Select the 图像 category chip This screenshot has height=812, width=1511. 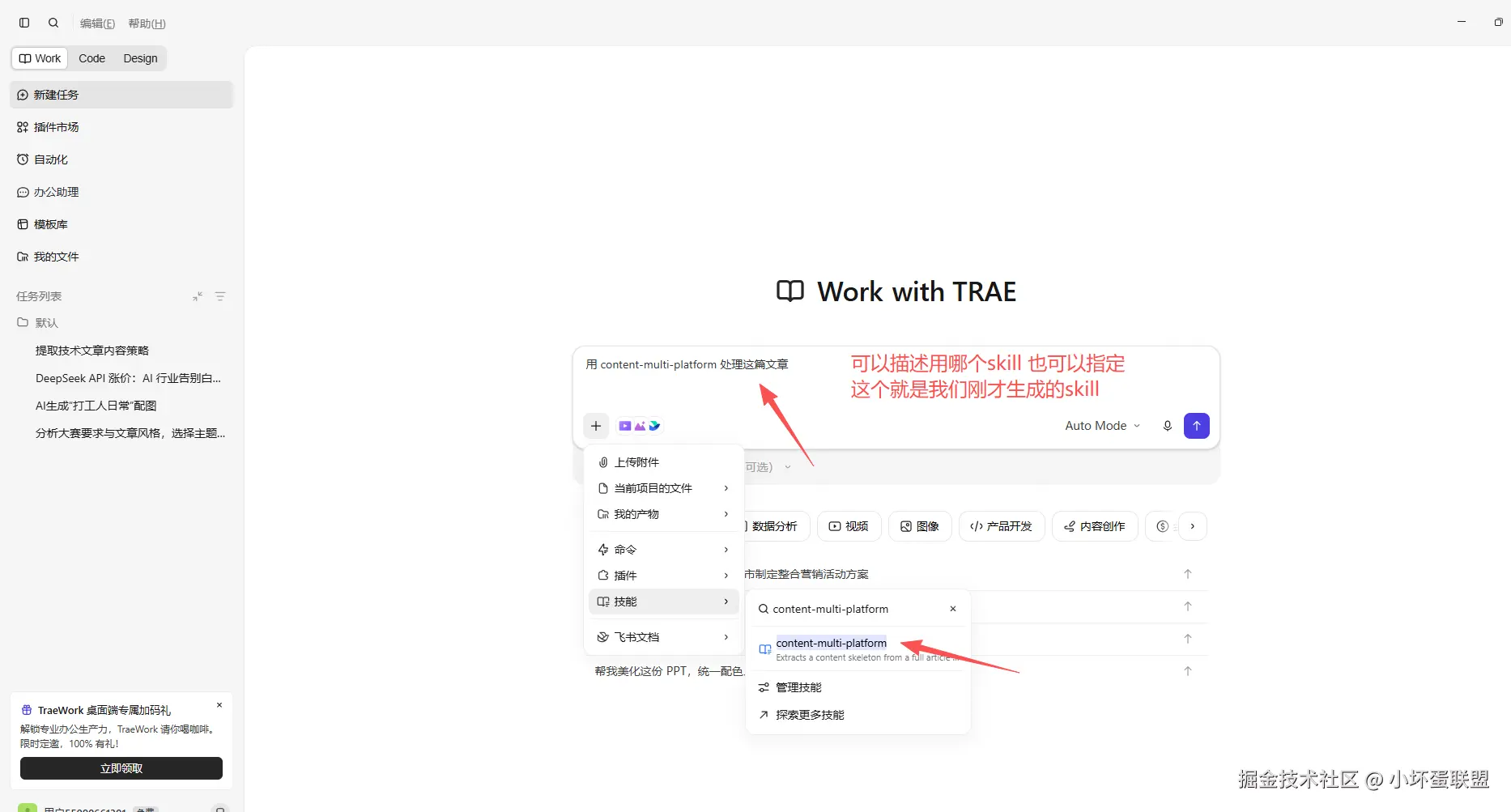click(x=920, y=526)
